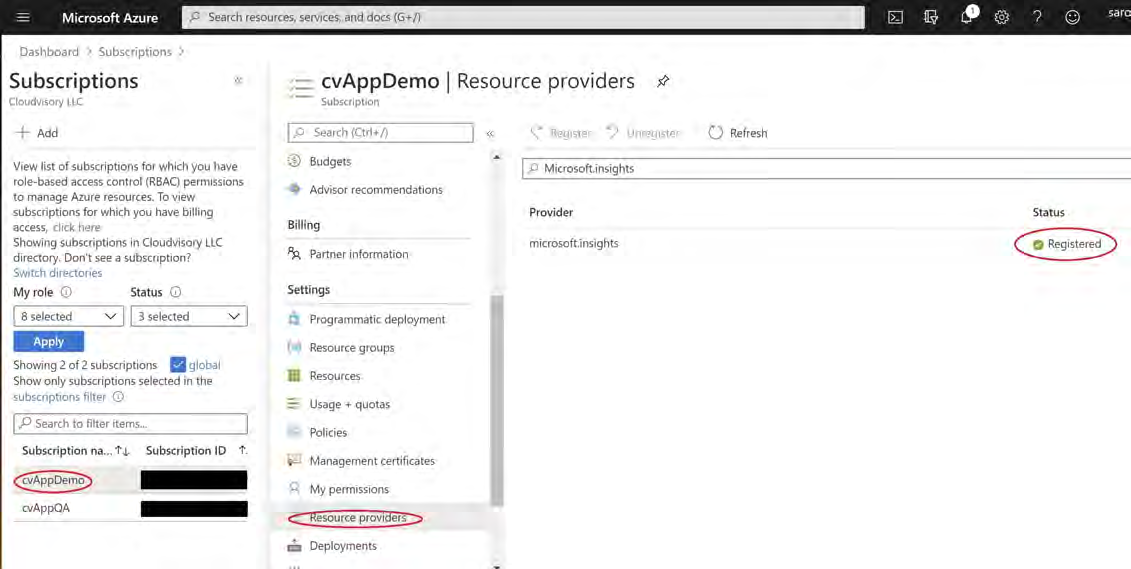1131x569 pixels.
Task: Expand the Status 3 selected dropdown
Action: click(189, 316)
